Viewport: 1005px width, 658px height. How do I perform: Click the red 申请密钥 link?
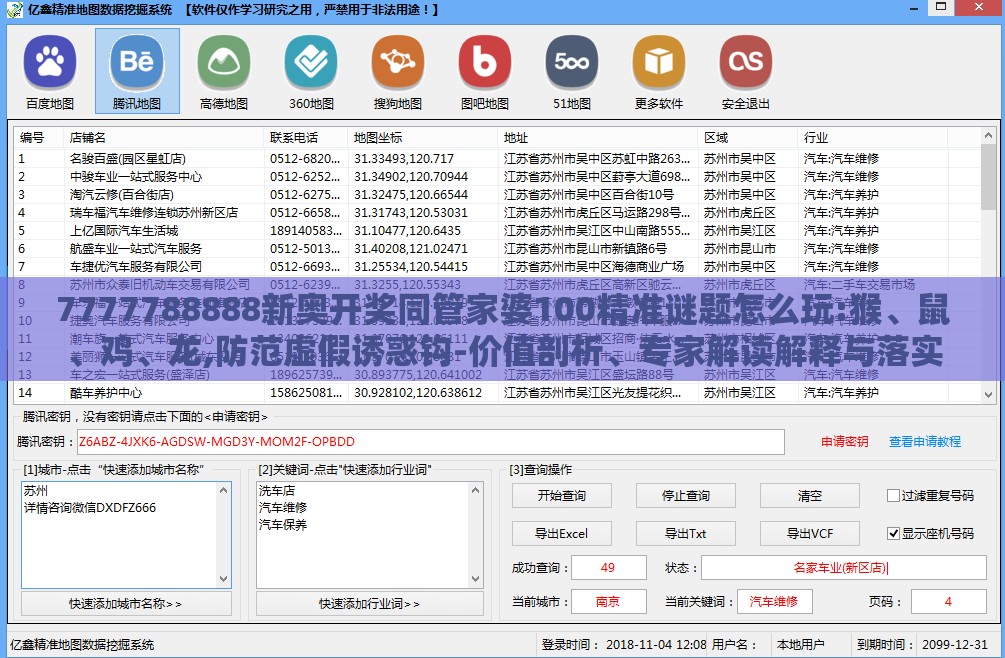pyautogui.click(x=844, y=441)
